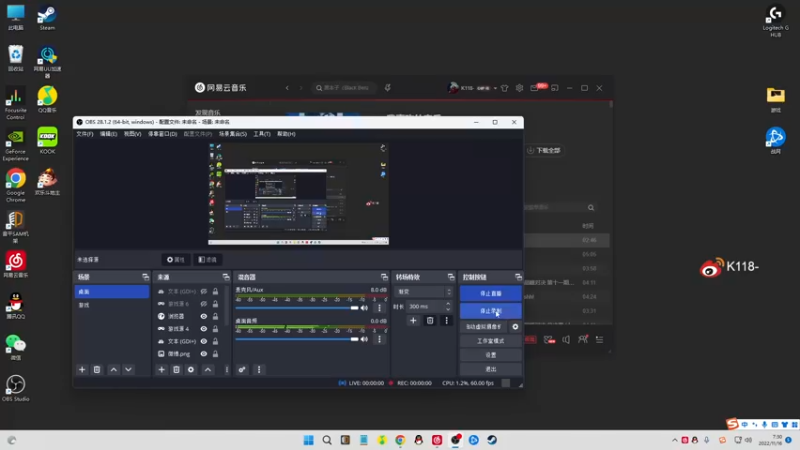Open KOOK desktop shortcut
Screen dimensions: 800x450
[x=47, y=140]
